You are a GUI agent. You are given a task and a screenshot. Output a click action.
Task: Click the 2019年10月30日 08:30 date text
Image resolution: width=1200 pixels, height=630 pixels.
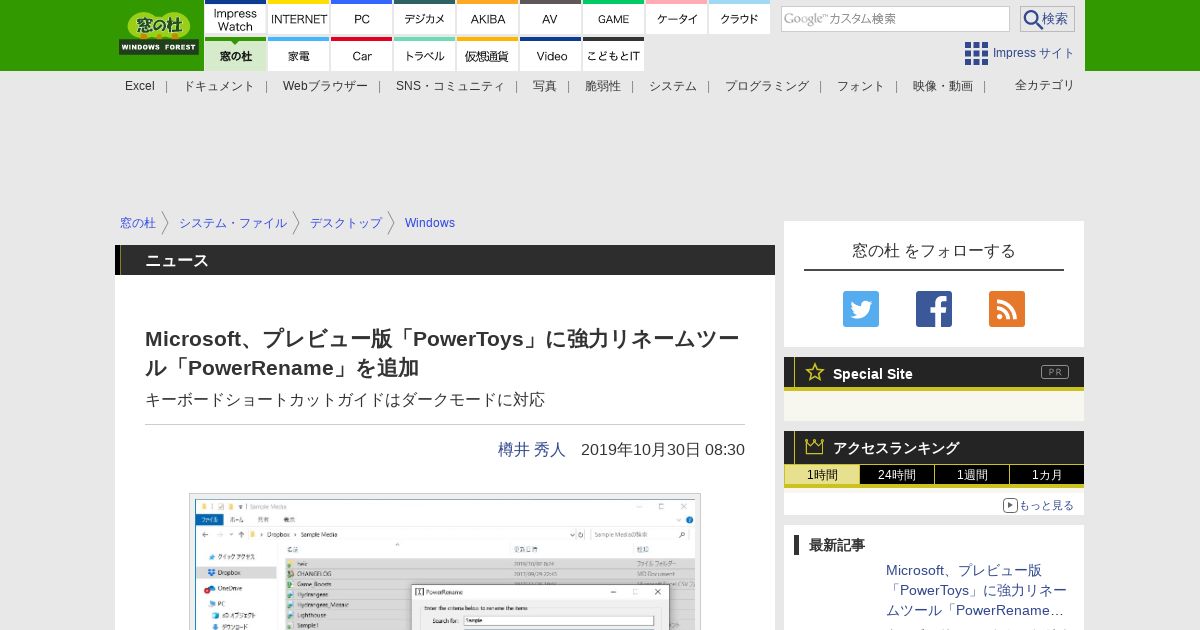click(x=663, y=450)
